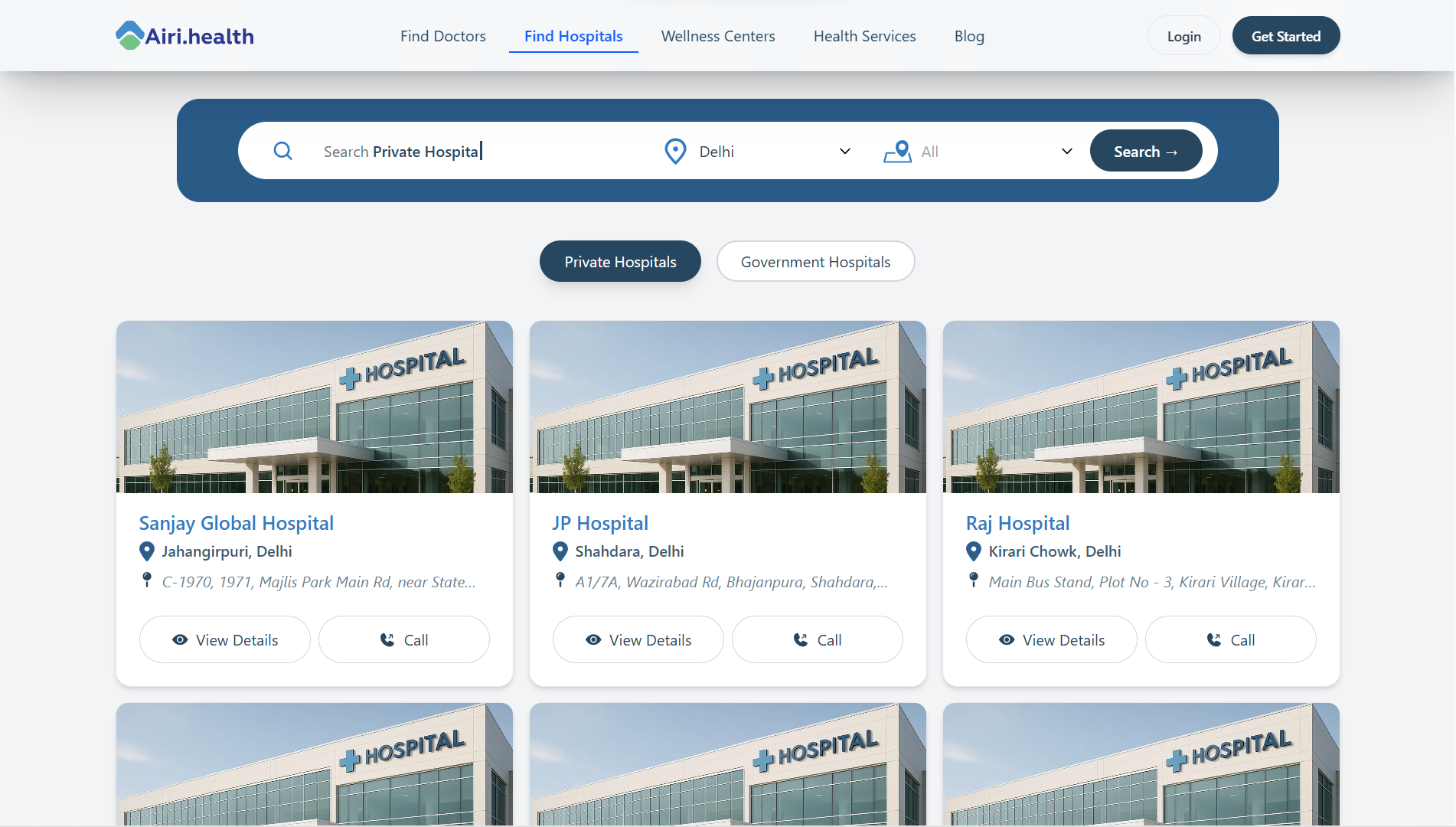The height and width of the screenshot is (827, 1456).
Task: Click 'Shahdara, Delhi' location text
Action: pos(629,551)
